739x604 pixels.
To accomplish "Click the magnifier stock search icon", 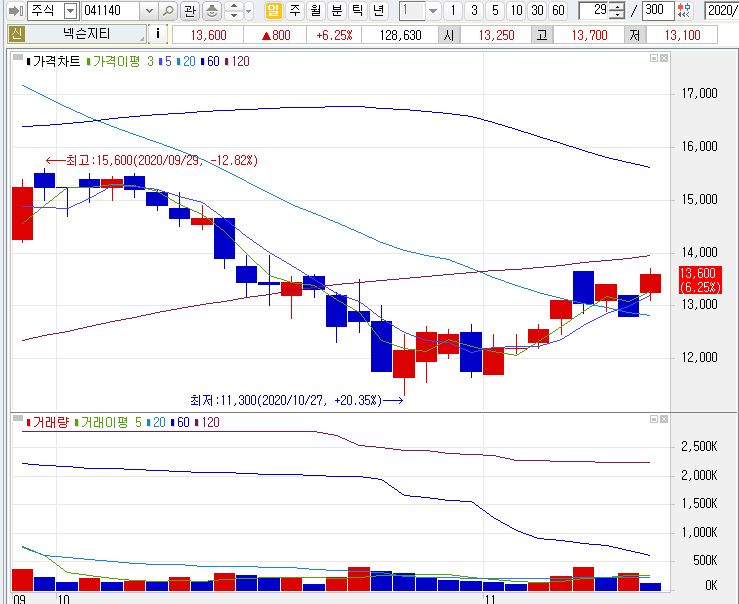I will click(x=167, y=10).
